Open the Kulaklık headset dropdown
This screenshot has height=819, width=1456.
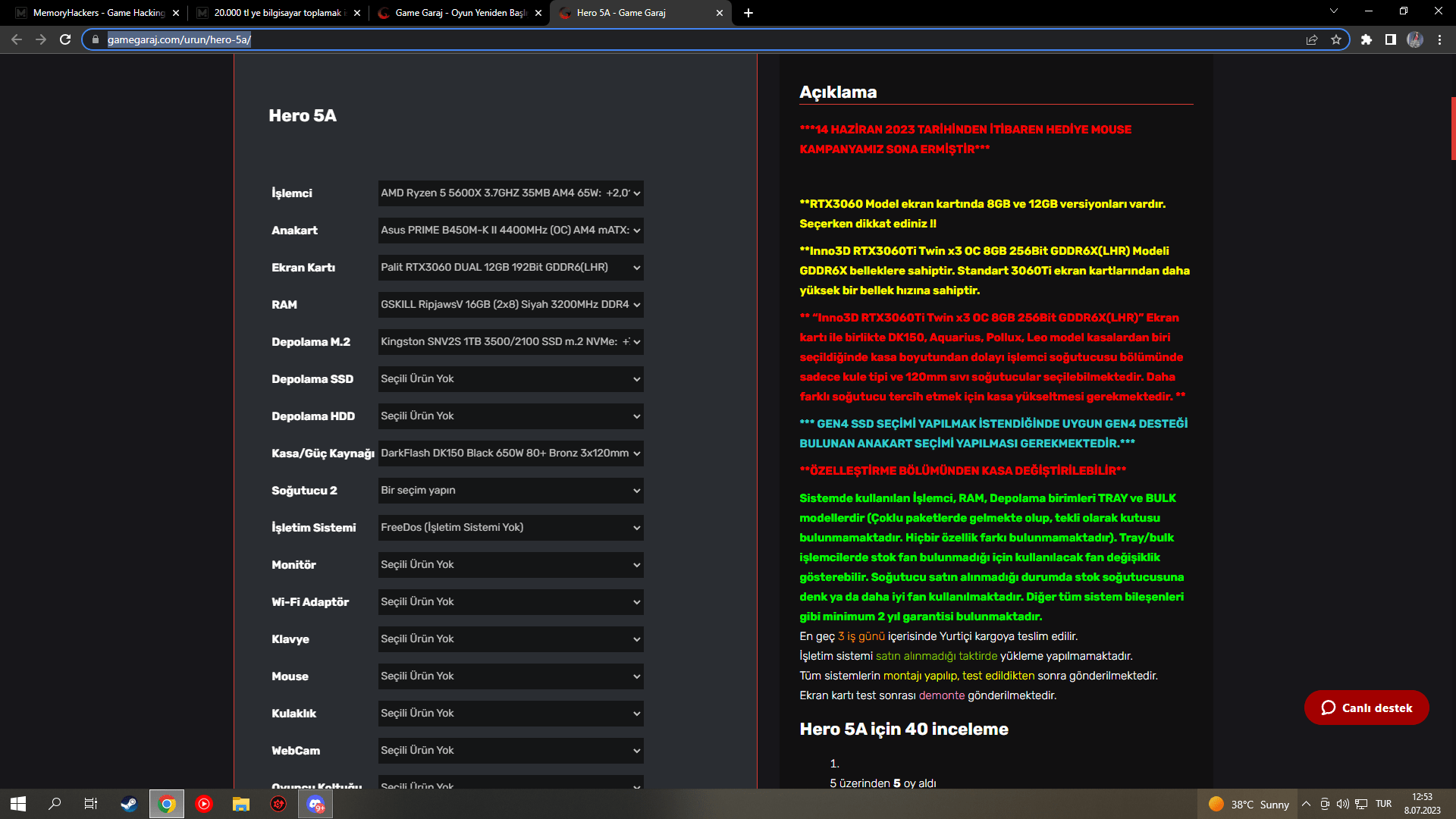tap(510, 714)
